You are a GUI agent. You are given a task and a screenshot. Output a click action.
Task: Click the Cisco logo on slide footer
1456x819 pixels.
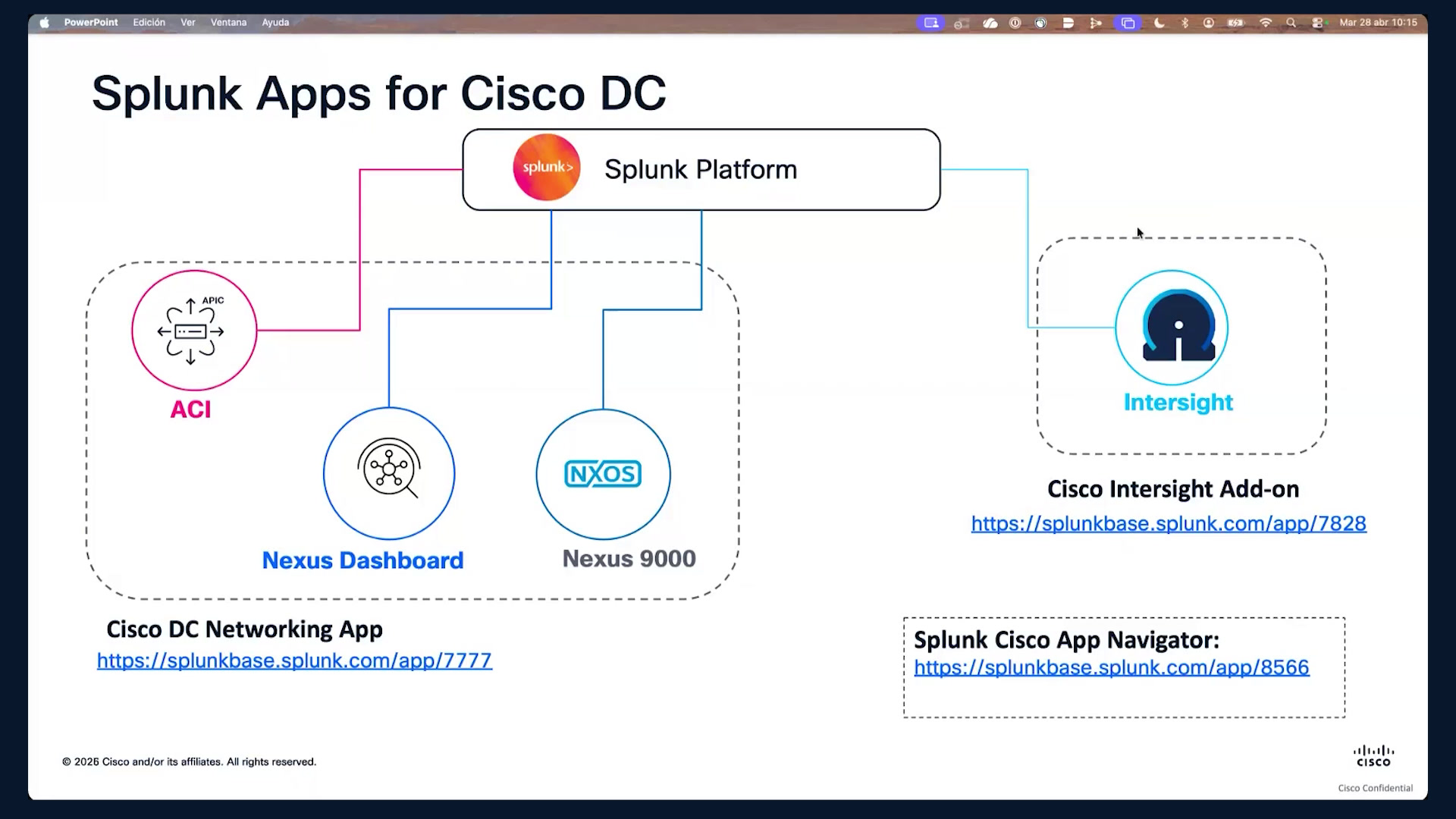(1373, 756)
